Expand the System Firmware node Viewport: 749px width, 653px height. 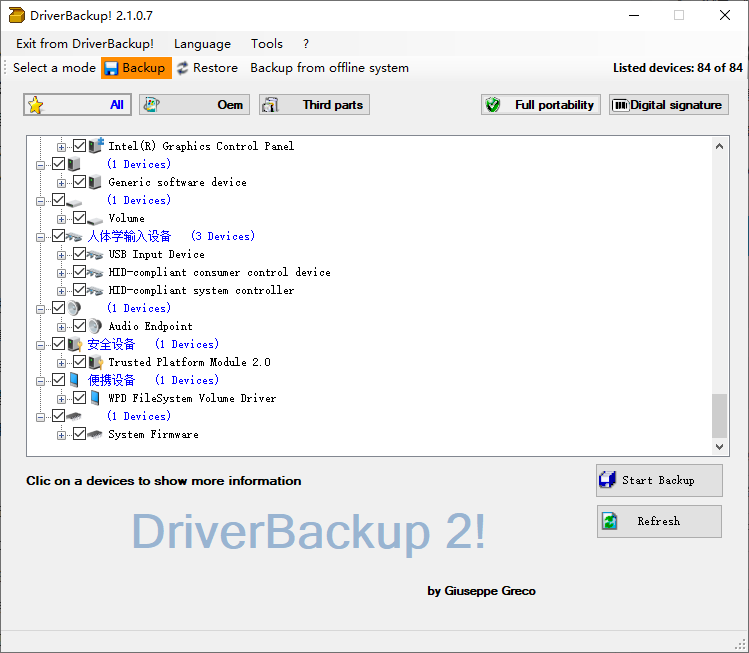tap(61, 436)
